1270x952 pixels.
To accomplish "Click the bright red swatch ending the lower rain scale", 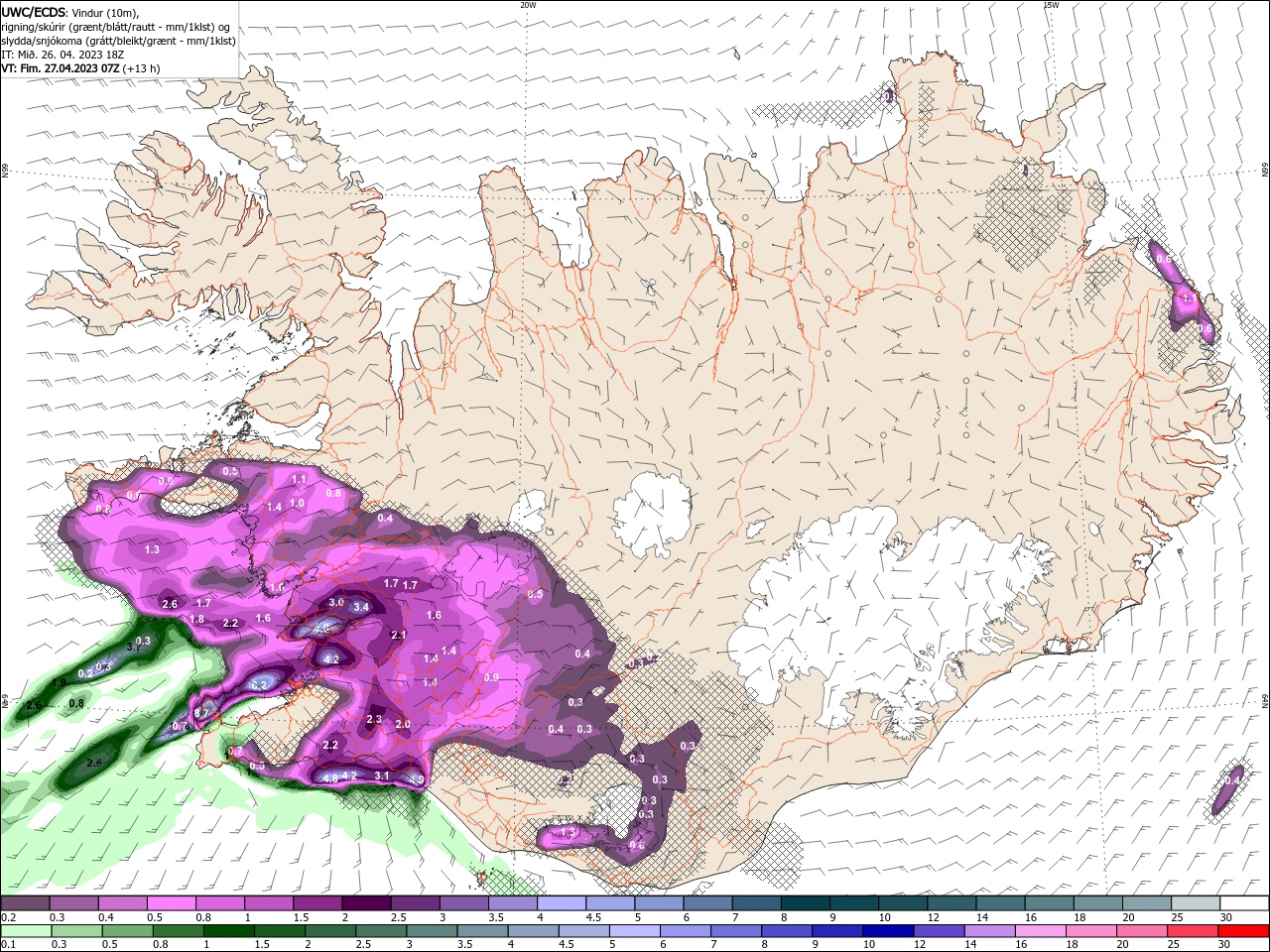I will pyautogui.click(x=1243, y=931).
